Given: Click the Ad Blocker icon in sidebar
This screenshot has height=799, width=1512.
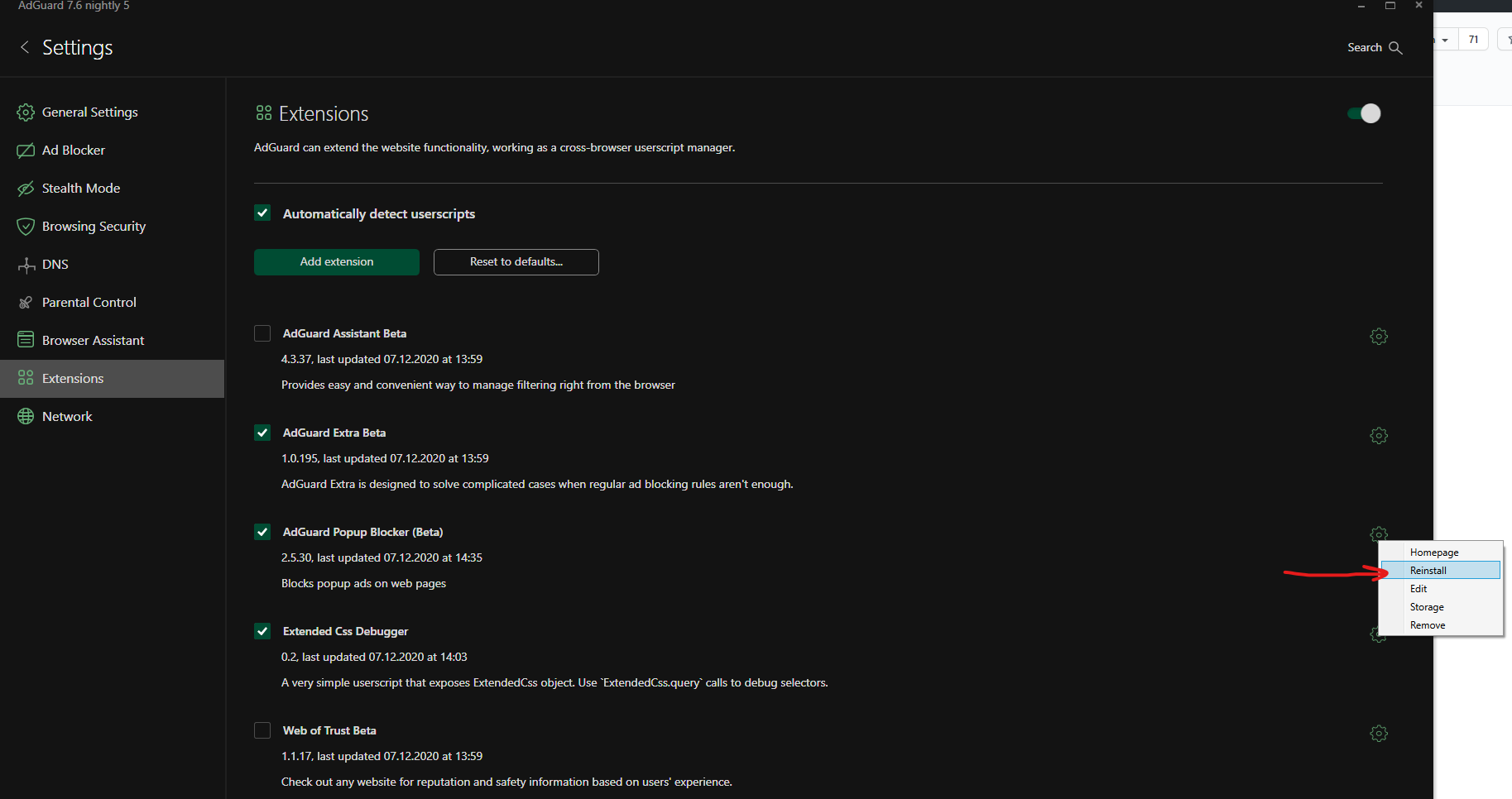Looking at the screenshot, I should 26,151.
